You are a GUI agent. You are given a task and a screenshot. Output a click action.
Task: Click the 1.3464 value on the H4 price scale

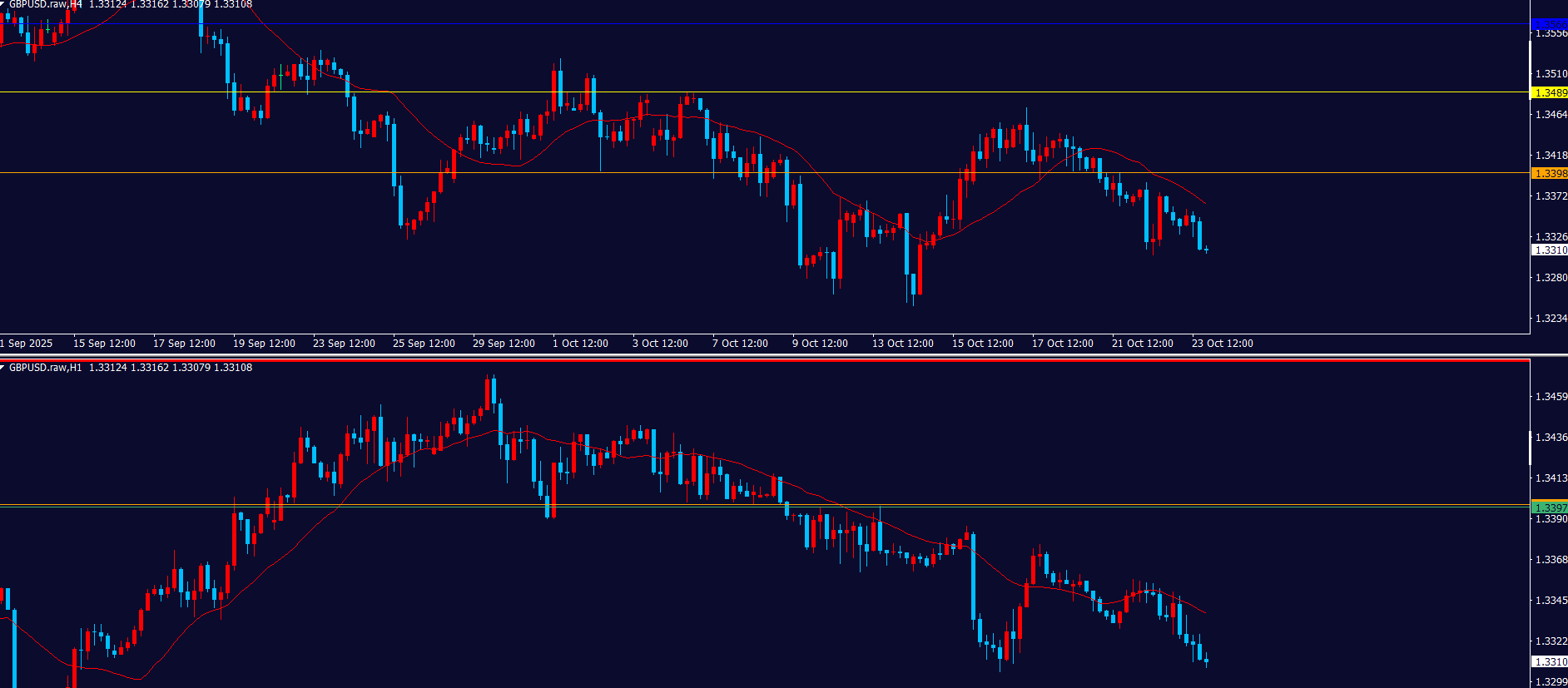pyautogui.click(x=1551, y=115)
